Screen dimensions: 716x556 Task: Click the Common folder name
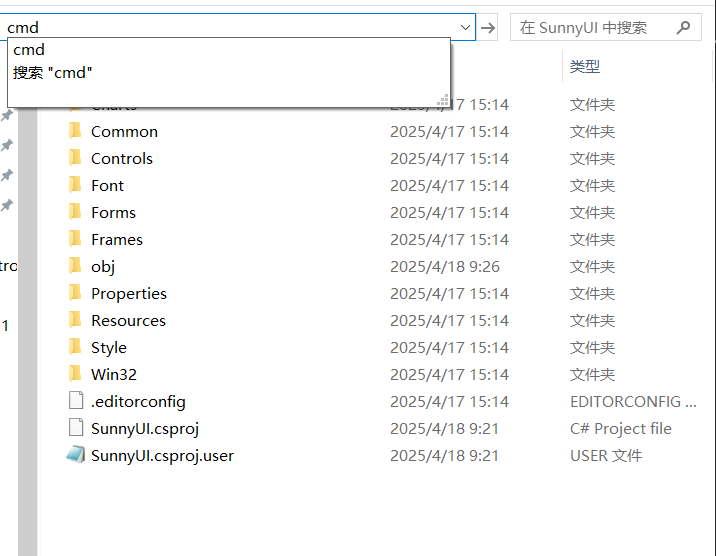point(125,131)
